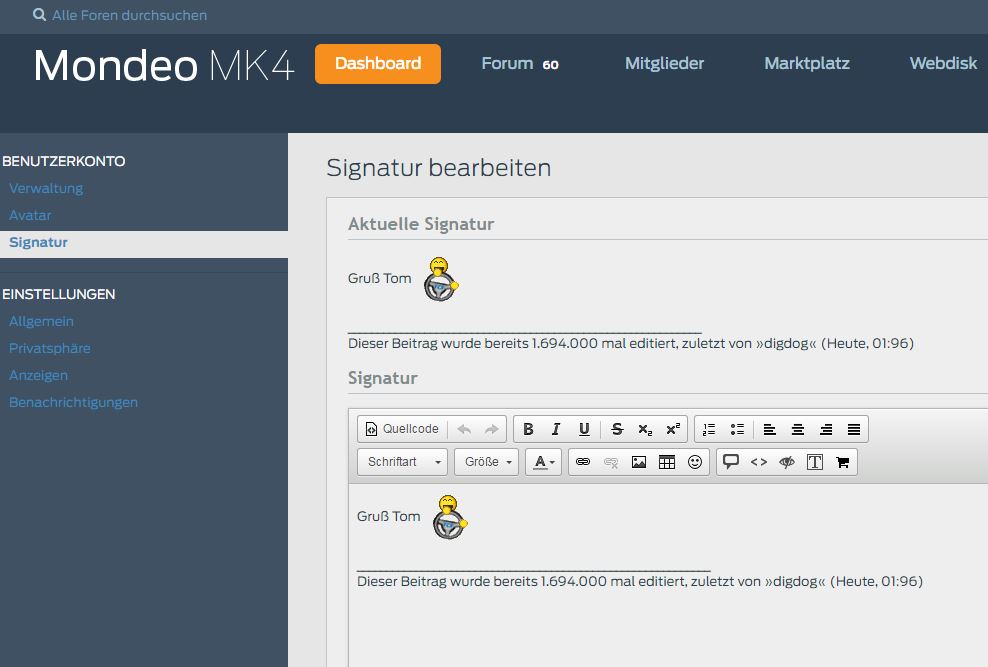Viewport: 988px width, 667px height.
Task: Apply strikethrough formatting
Action: pos(617,429)
